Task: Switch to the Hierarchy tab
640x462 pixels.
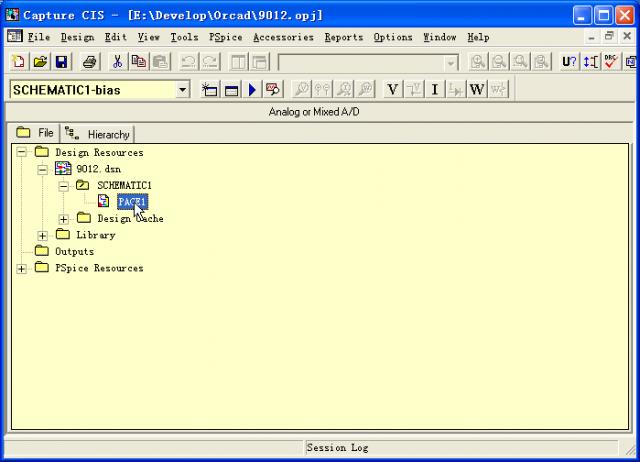Action: point(98,133)
